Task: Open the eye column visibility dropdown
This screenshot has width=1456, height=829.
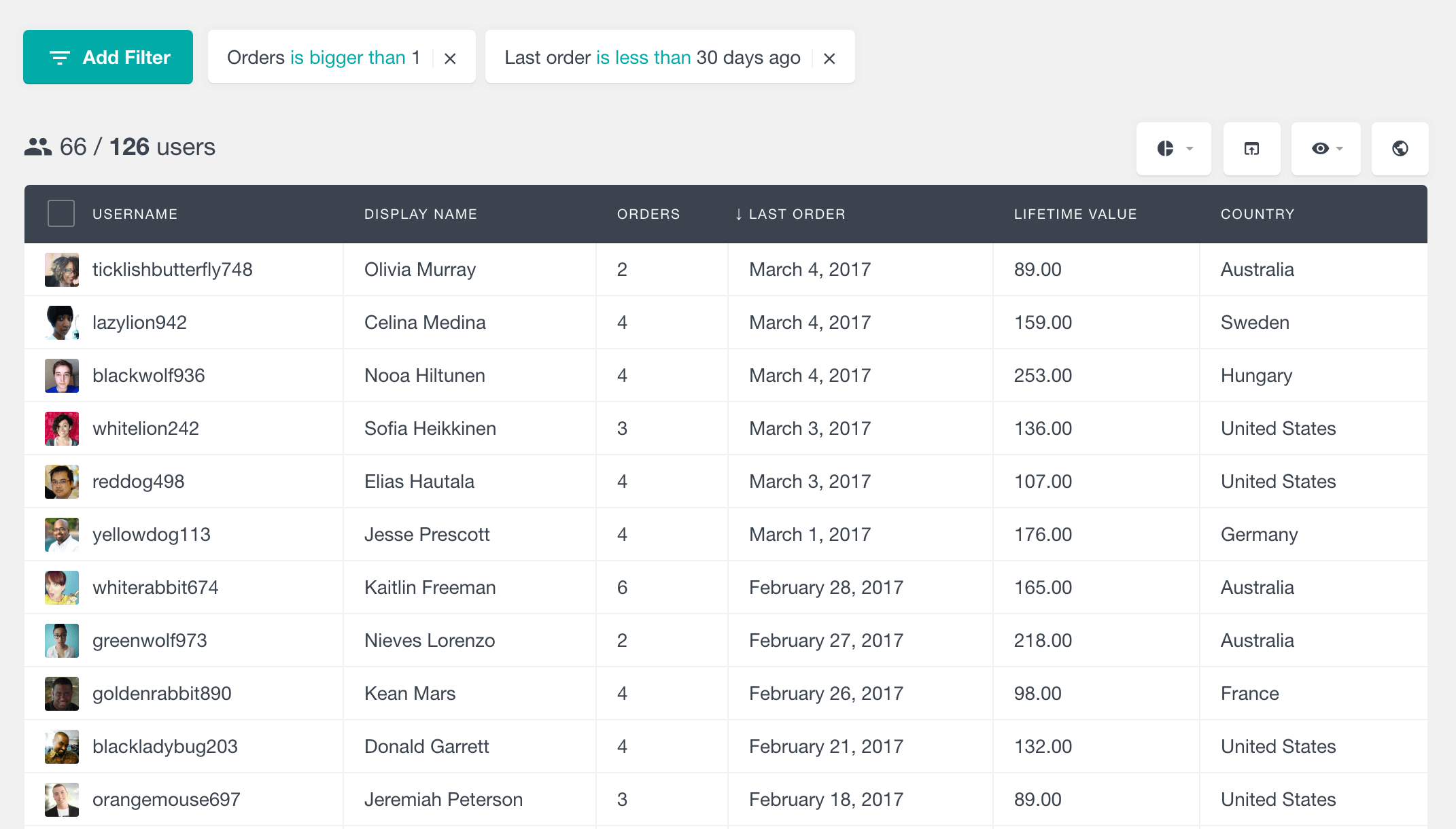Action: click(1326, 149)
